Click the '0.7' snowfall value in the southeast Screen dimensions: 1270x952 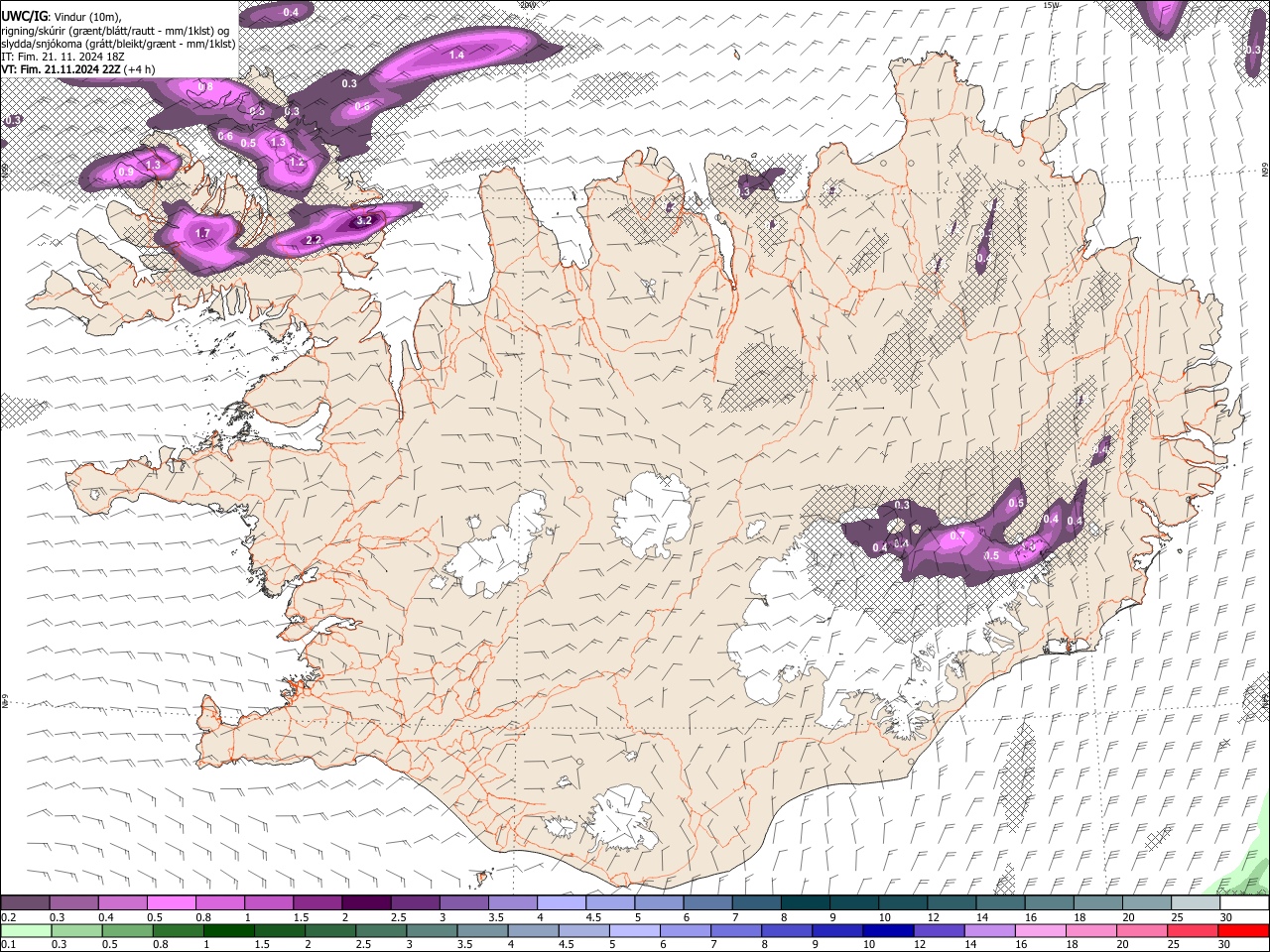pos(957,536)
